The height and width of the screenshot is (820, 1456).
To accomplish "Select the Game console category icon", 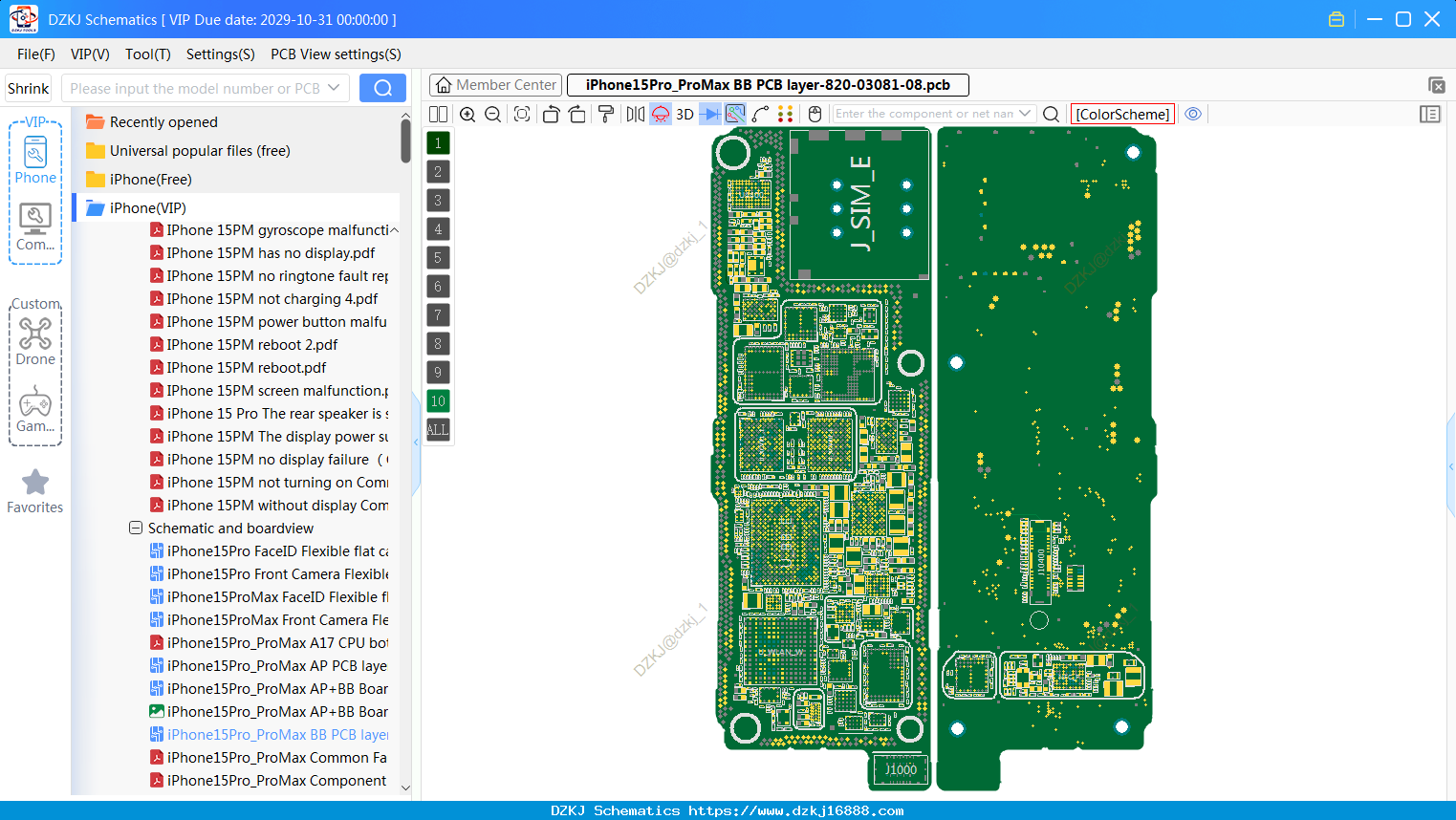I will click(35, 409).
